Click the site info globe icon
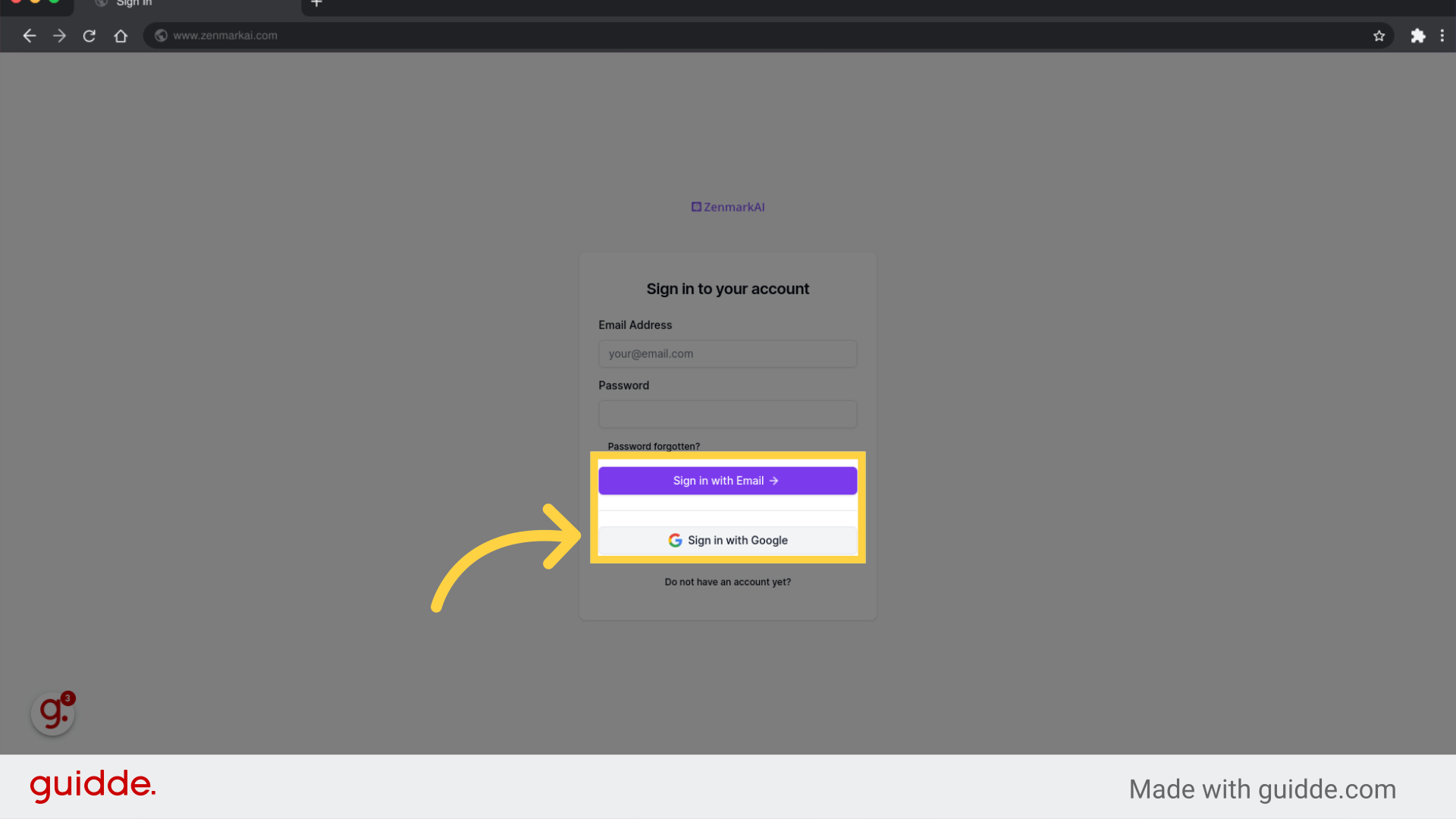 click(161, 36)
